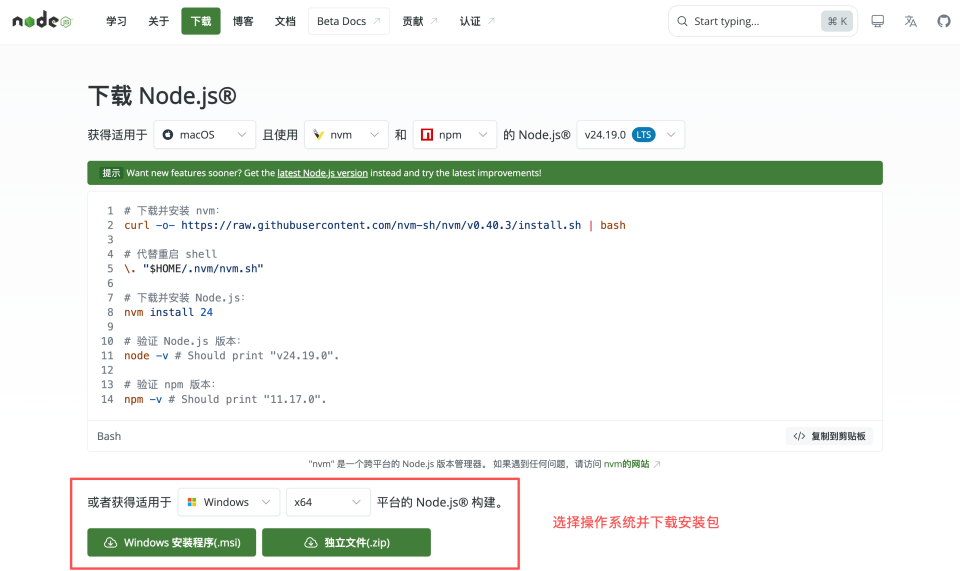Open the 贡献 navigation link
The width and height of the screenshot is (960, 571).
point(419,21)
